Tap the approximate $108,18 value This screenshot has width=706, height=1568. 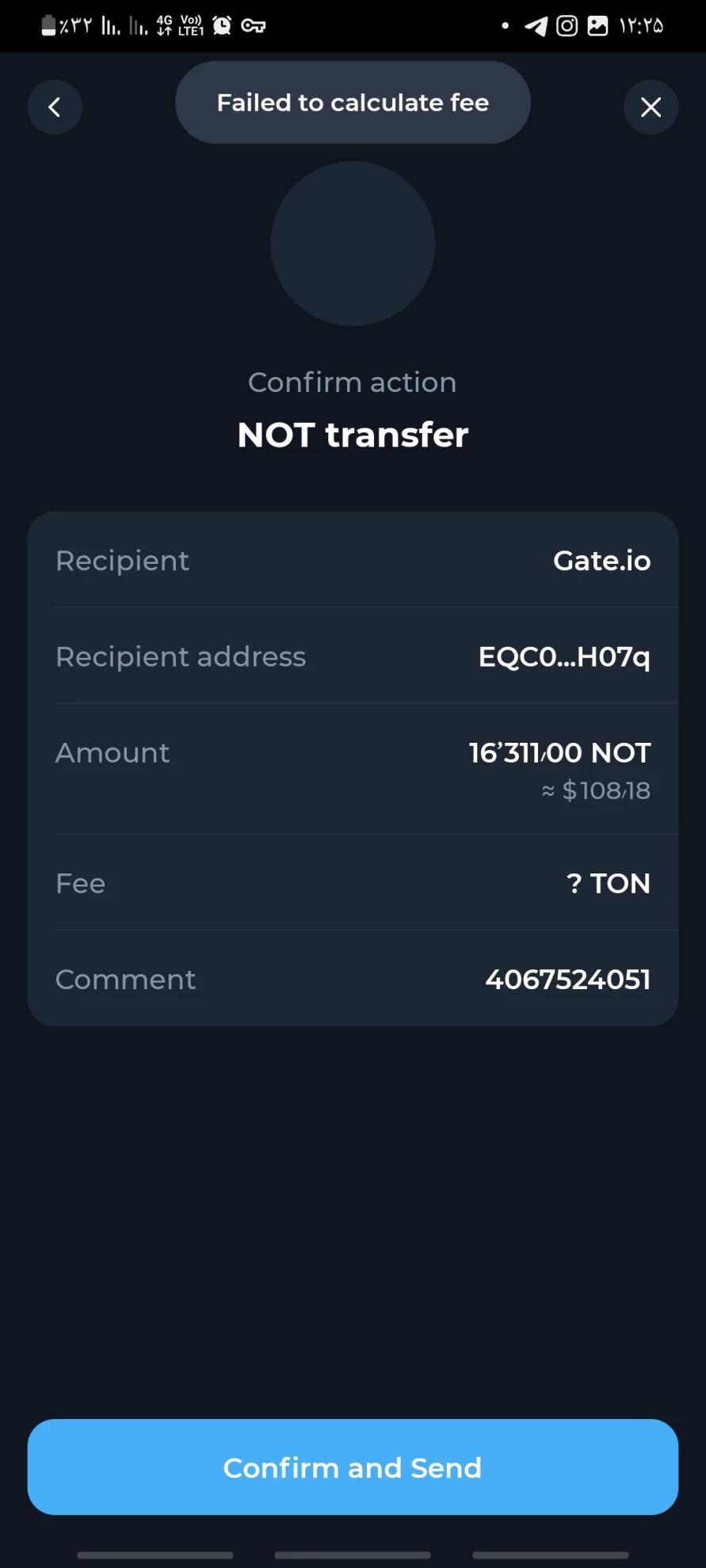pos(596,790)
